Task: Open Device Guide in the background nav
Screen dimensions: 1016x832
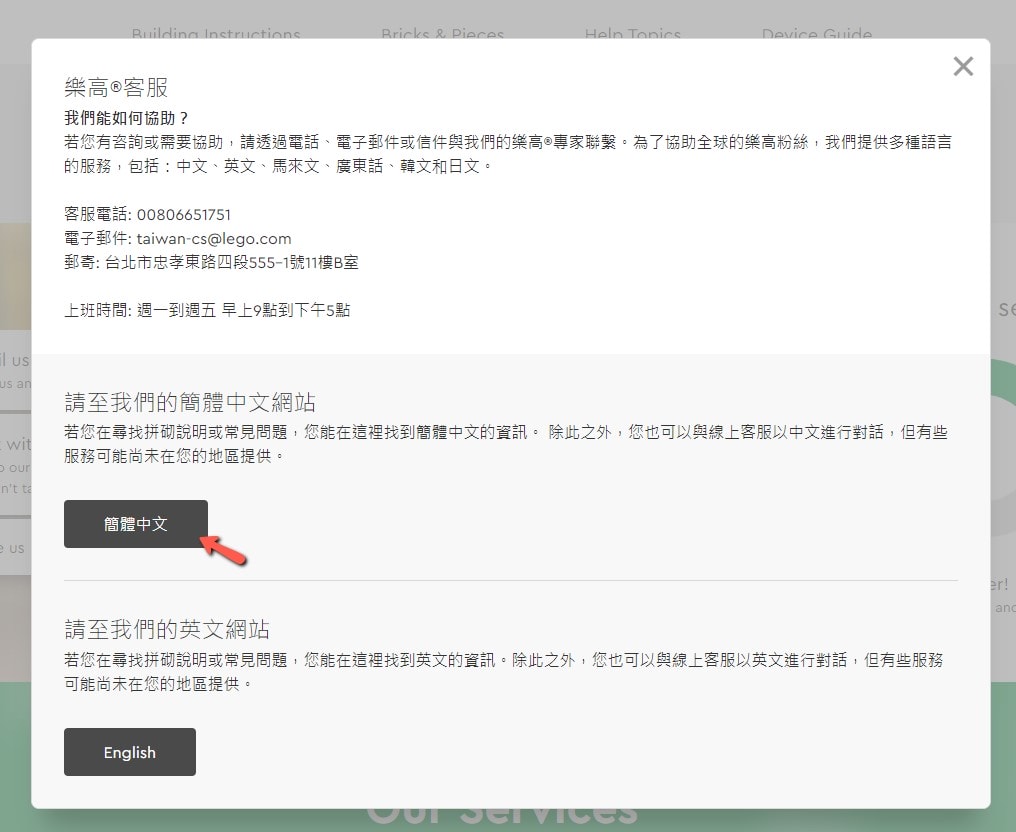Action: point(816,33)
